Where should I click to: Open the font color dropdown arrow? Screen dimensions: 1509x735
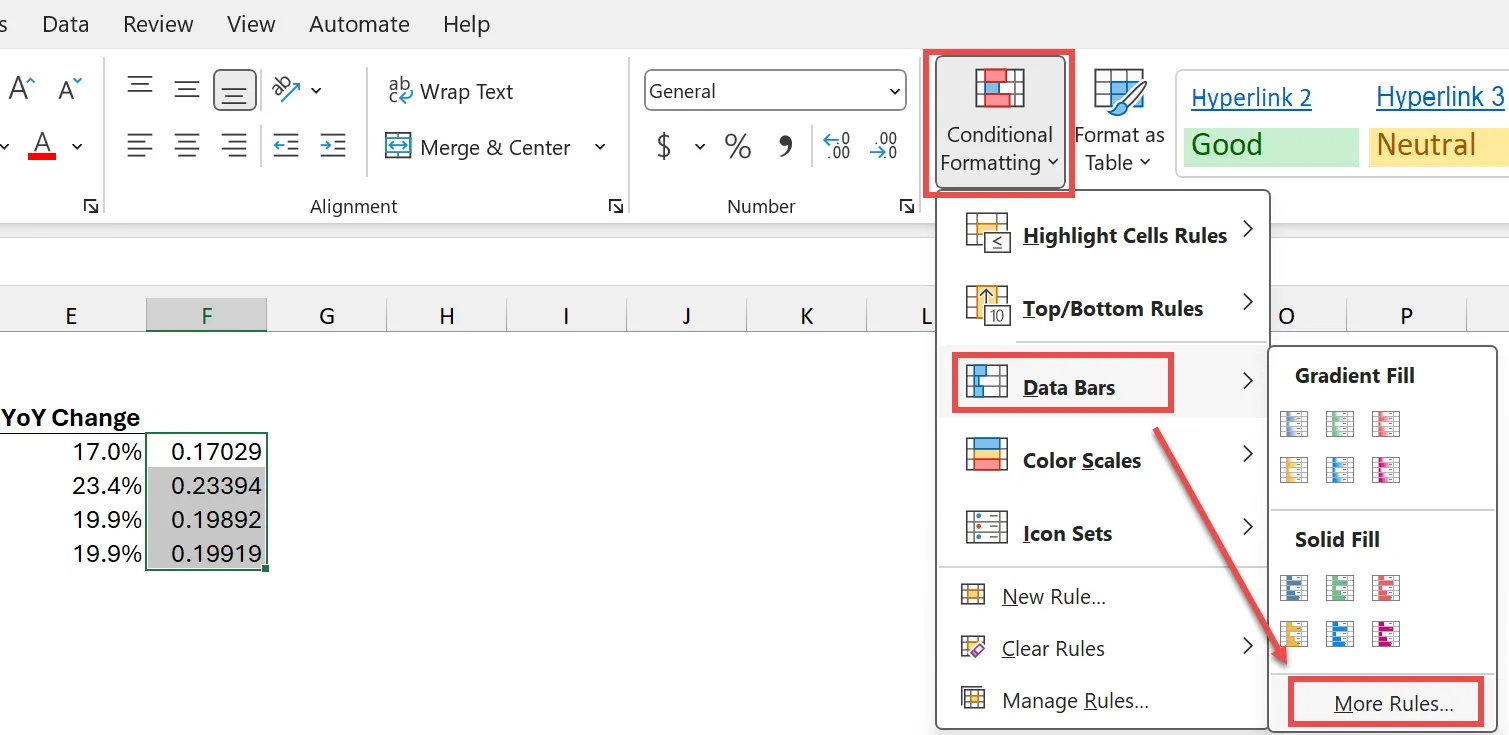pyautogui.click(x=77, y=147)
